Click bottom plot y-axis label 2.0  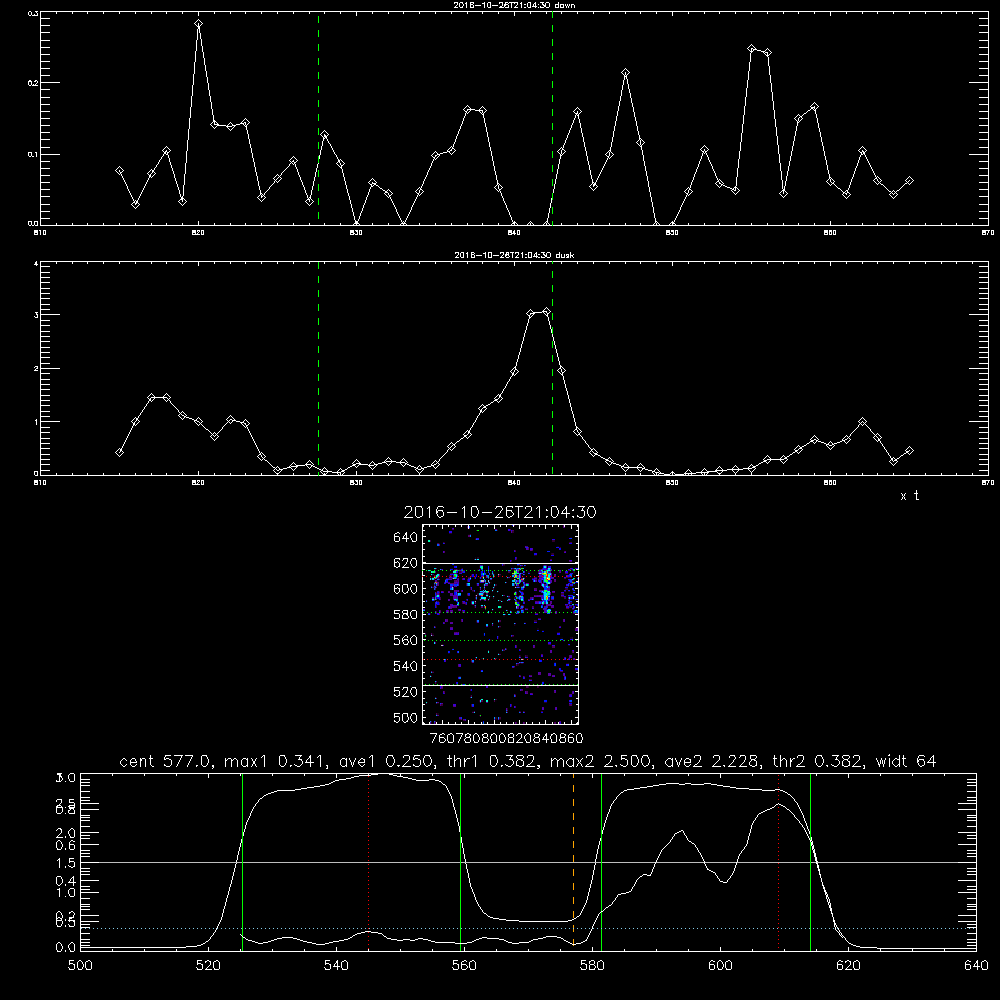click(66, 833)
